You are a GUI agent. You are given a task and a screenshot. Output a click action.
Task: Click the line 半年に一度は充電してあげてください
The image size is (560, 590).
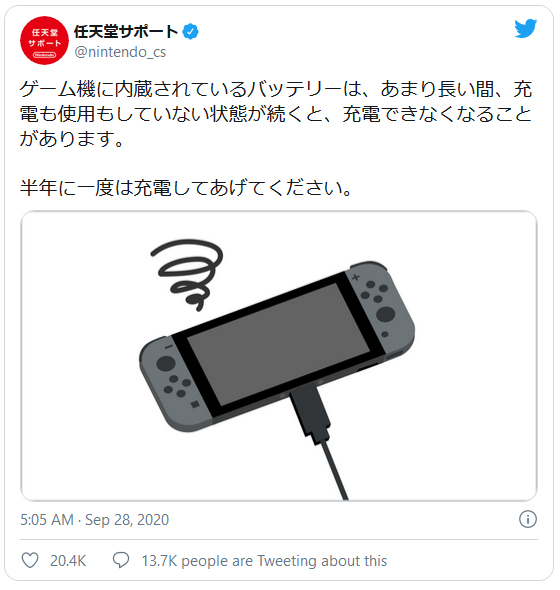186,187
